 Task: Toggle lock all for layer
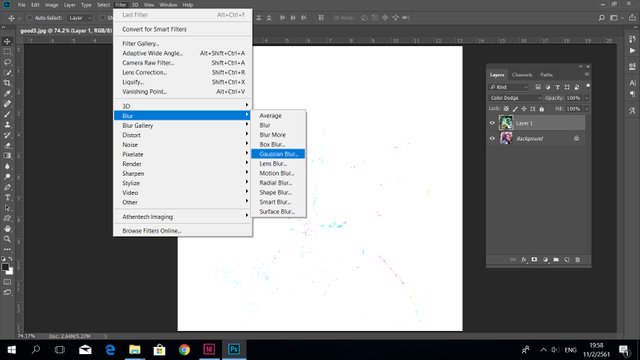click(x=542, y=109)
